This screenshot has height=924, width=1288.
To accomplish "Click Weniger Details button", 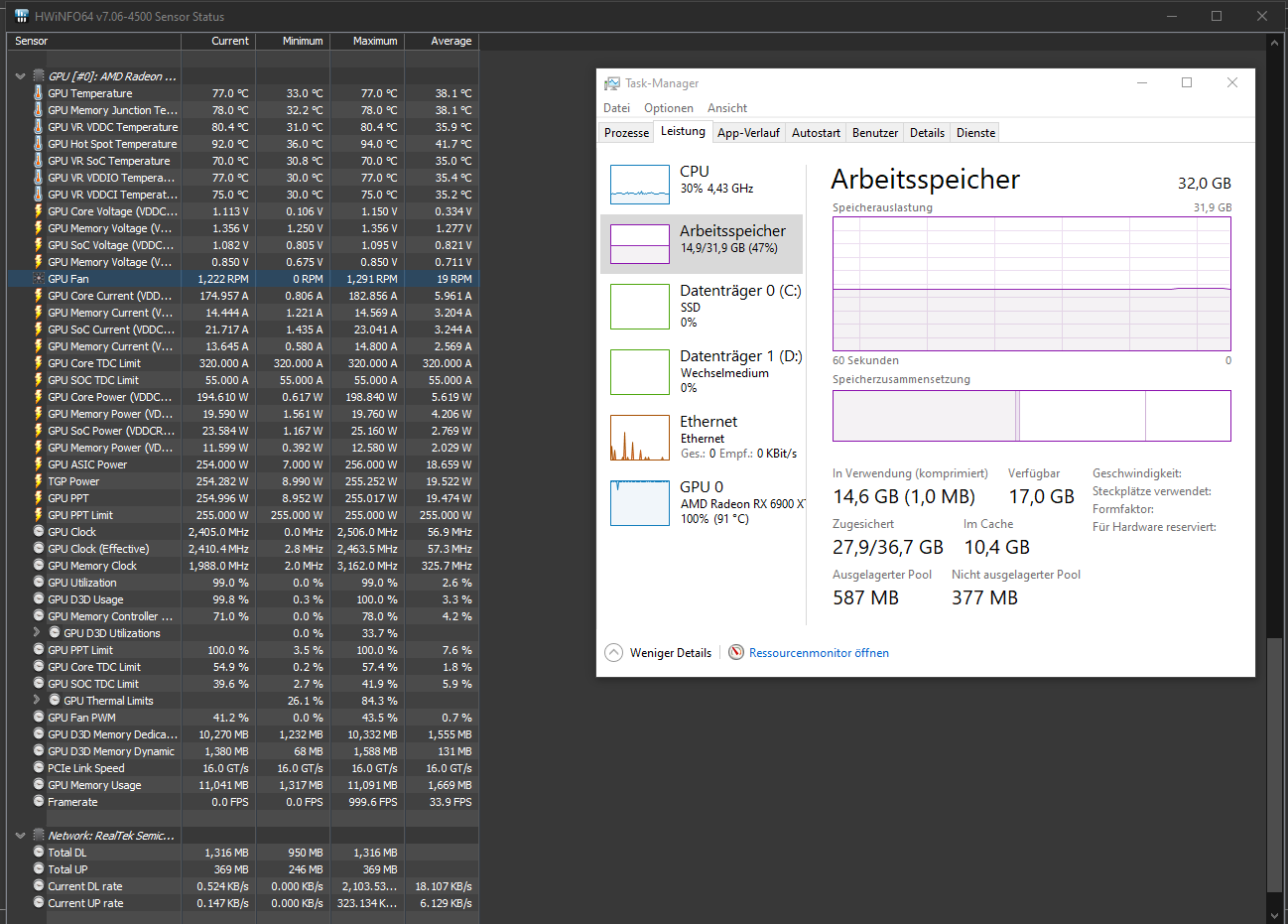I will 658,653.
